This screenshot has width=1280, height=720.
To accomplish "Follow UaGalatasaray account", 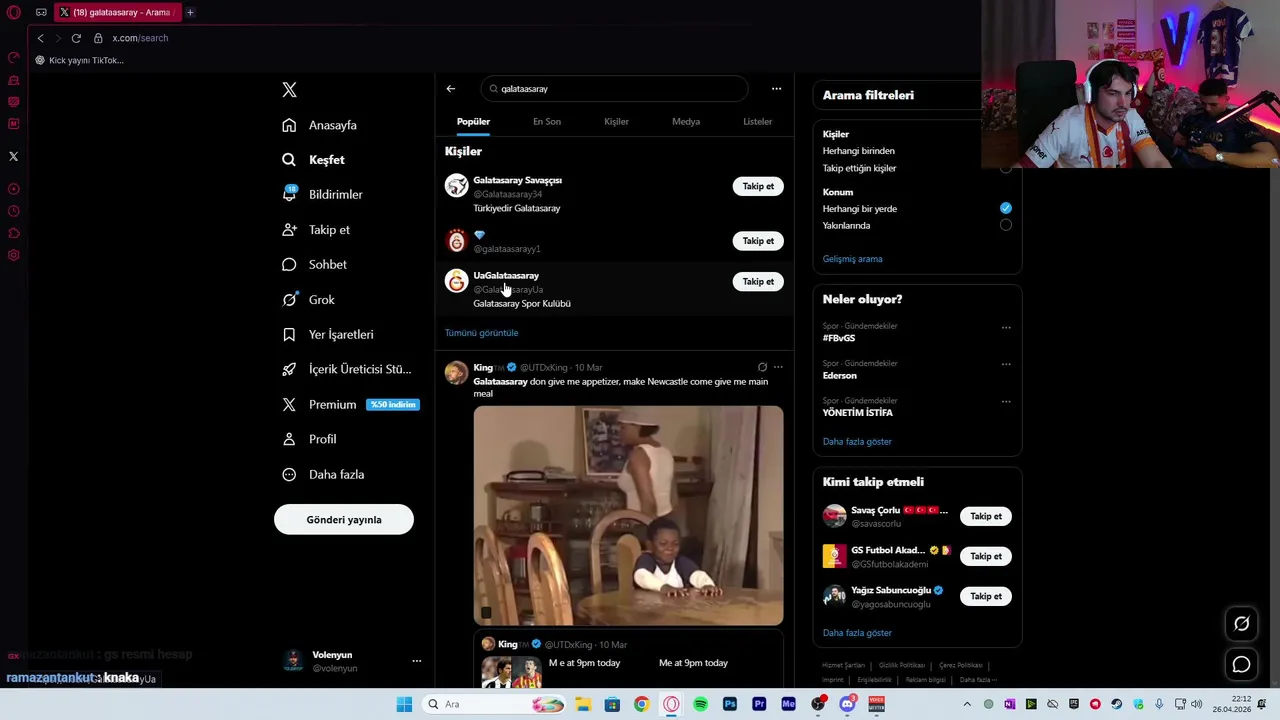I will point(758,282).
